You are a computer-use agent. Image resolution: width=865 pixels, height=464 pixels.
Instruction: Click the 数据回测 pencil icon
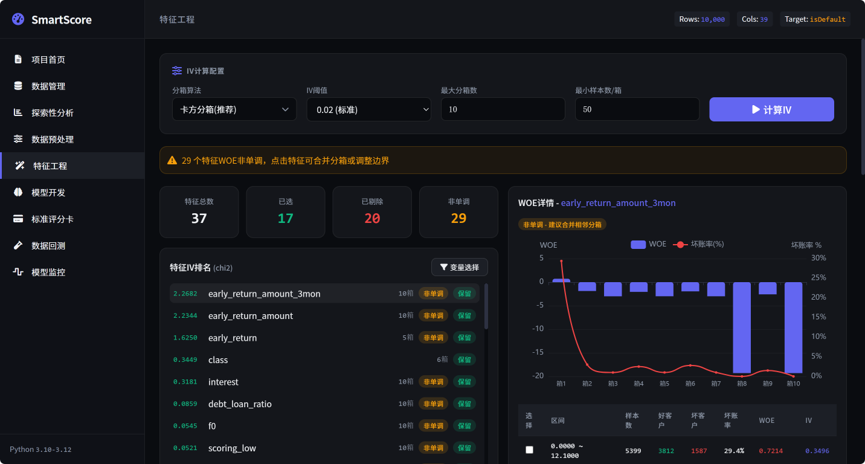[18, 245]
